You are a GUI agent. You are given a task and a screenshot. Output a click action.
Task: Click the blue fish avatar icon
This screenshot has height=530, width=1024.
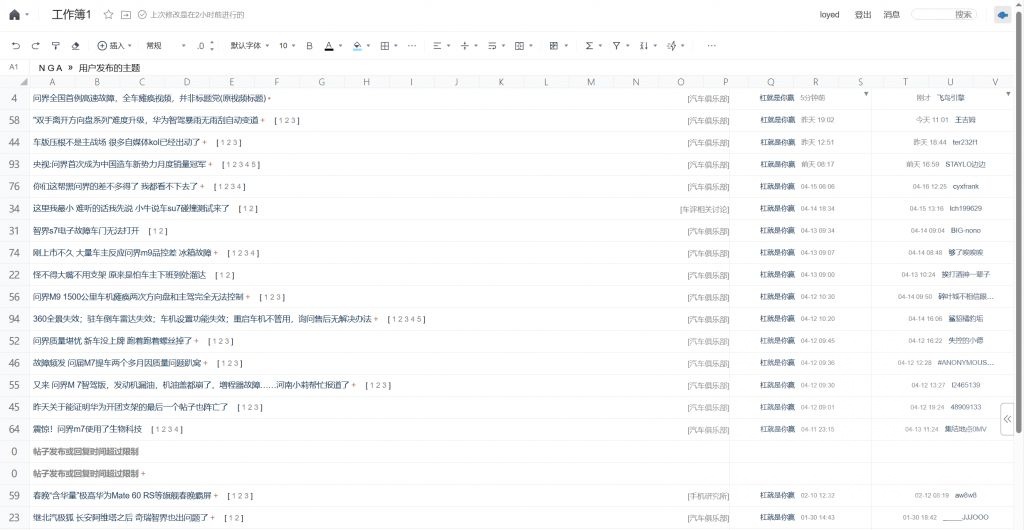(x=1002, y=15)
